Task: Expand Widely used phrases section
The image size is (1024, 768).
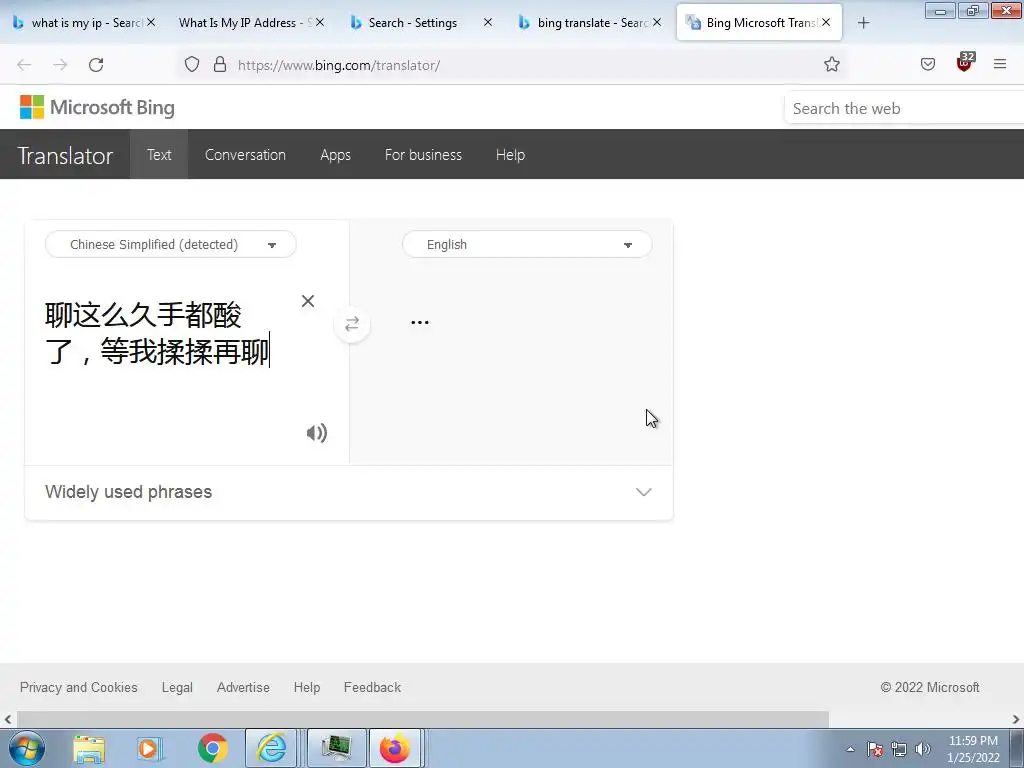Action: coord(348,492)
